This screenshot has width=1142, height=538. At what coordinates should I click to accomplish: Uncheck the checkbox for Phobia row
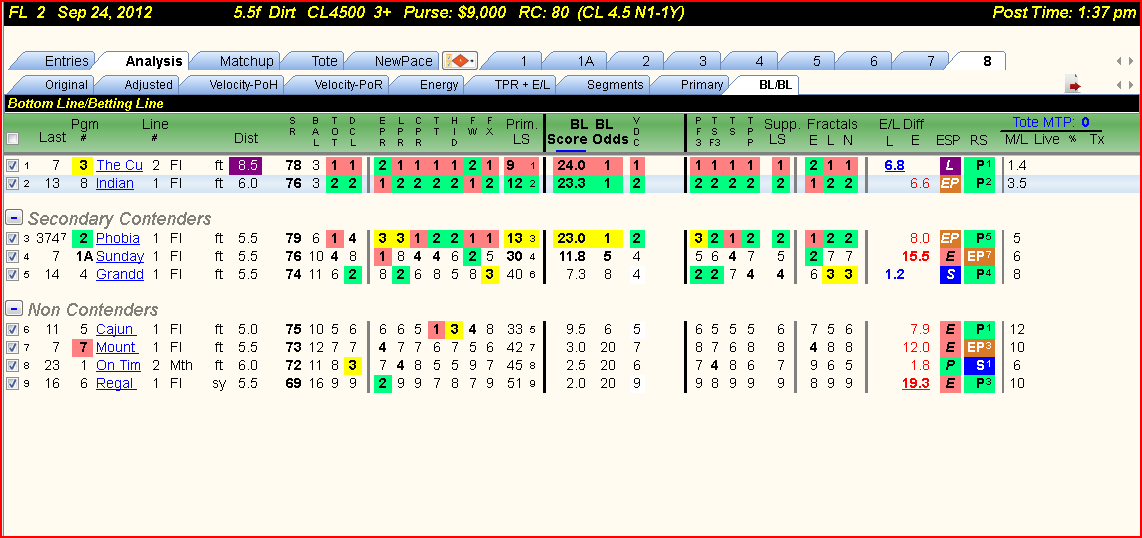(x=12, y=238)
